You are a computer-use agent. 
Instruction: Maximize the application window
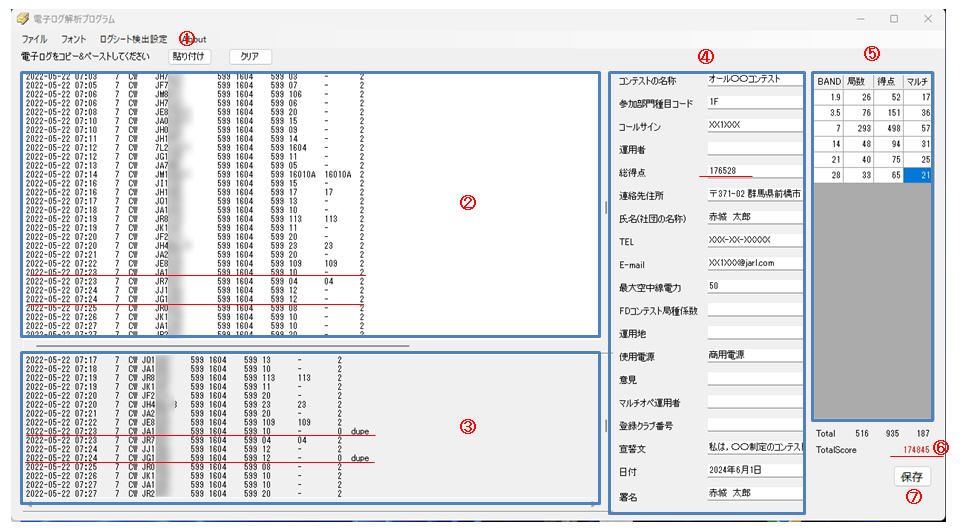tap(893, 18)
